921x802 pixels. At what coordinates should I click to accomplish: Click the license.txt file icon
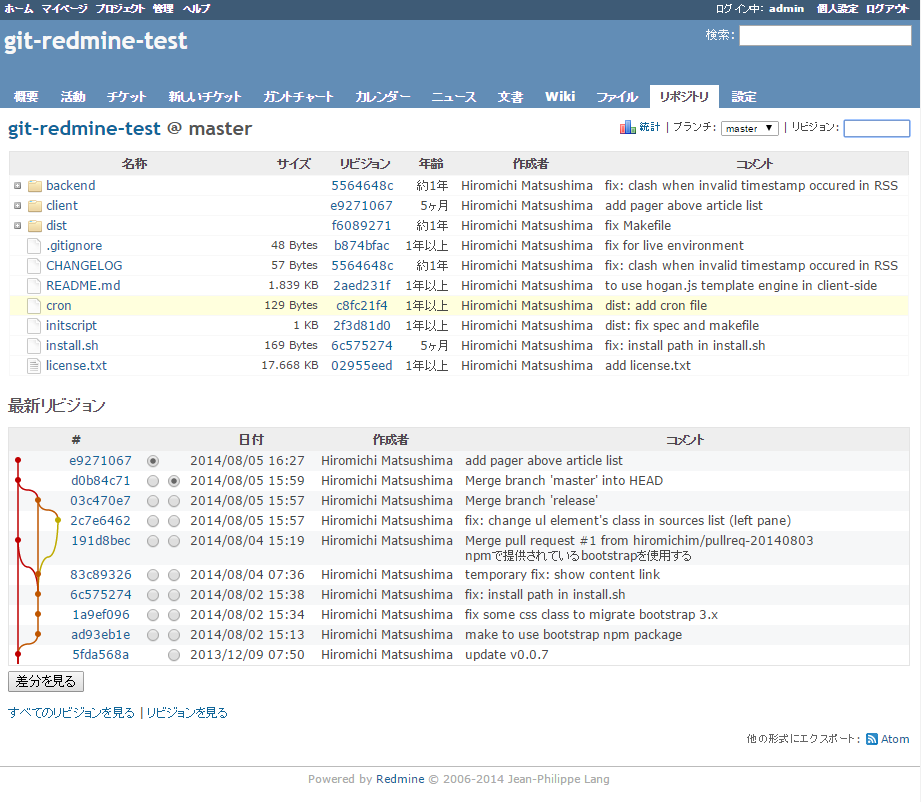click(35, 366)
